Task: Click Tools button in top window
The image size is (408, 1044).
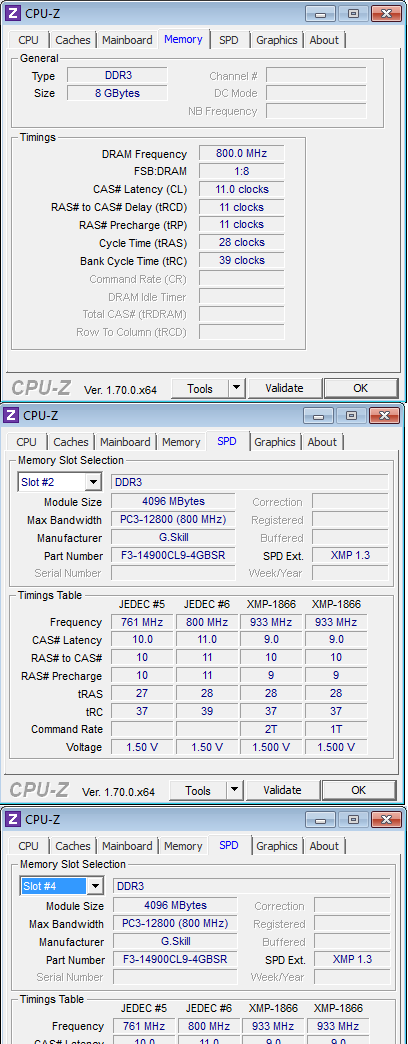Action: coord(200,388)
